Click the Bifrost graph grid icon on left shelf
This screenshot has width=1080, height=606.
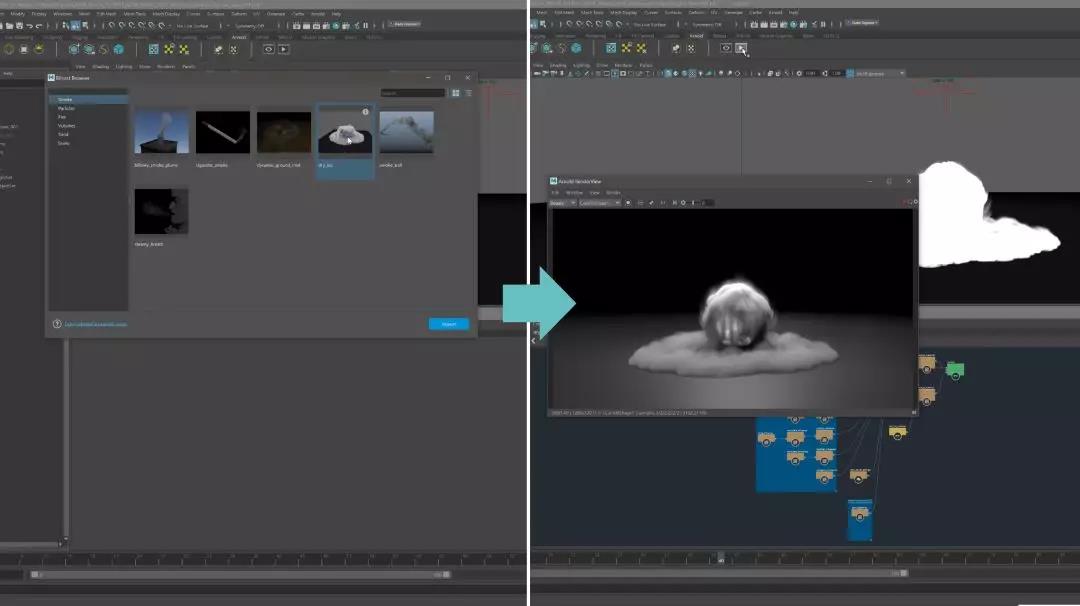154,48
